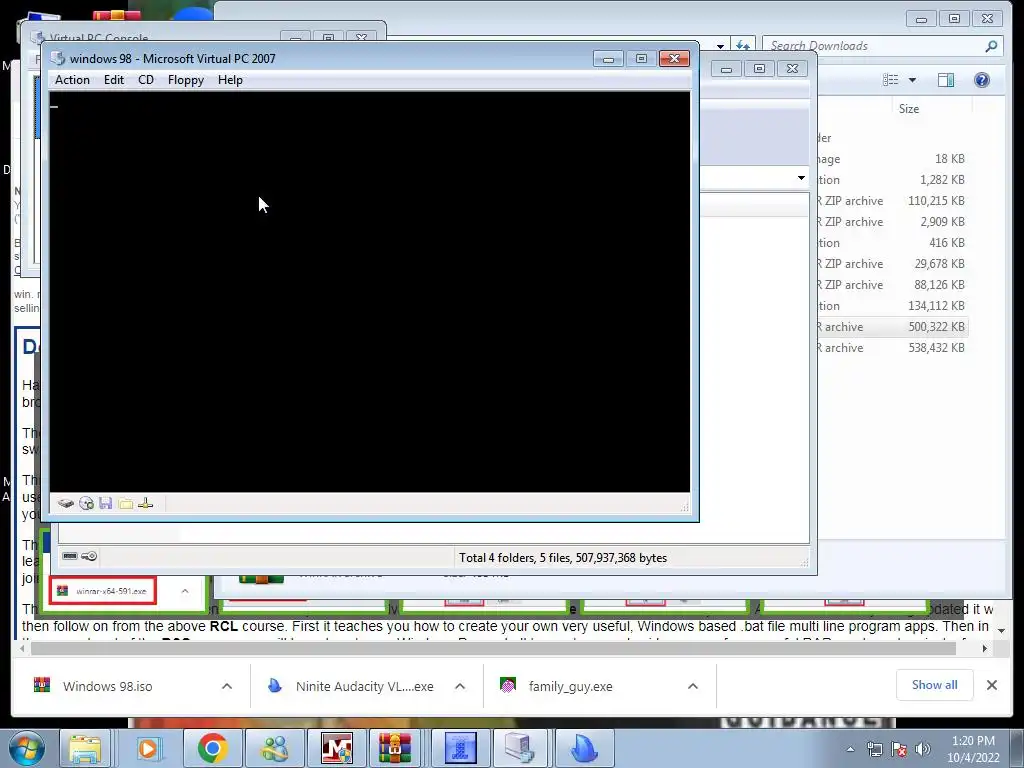This screenshot has width=1024, height=768.
Task: Open the Windows 98.iso download item
Action: 107,686
